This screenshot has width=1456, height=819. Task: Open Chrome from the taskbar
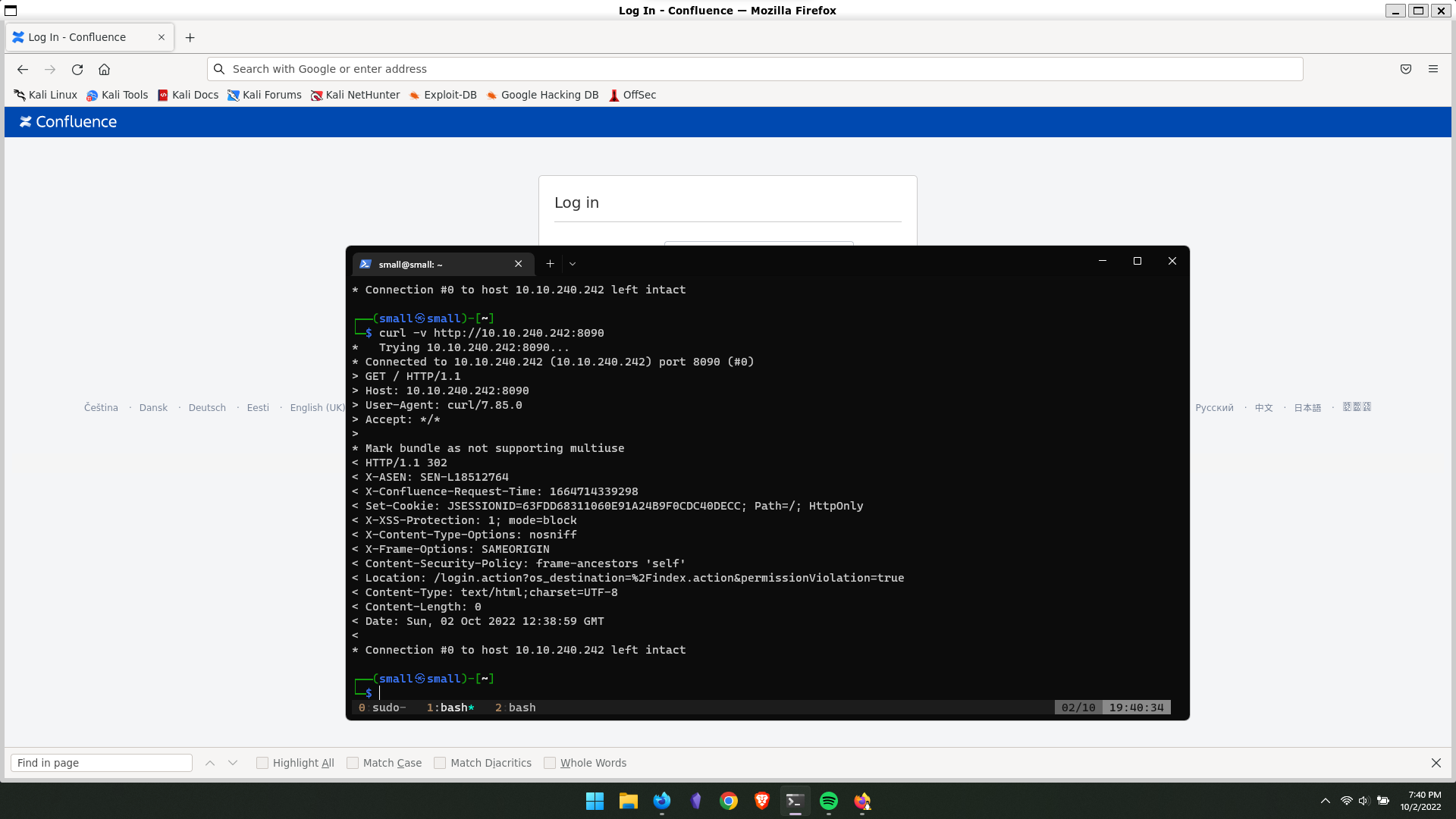coord(729,801)
